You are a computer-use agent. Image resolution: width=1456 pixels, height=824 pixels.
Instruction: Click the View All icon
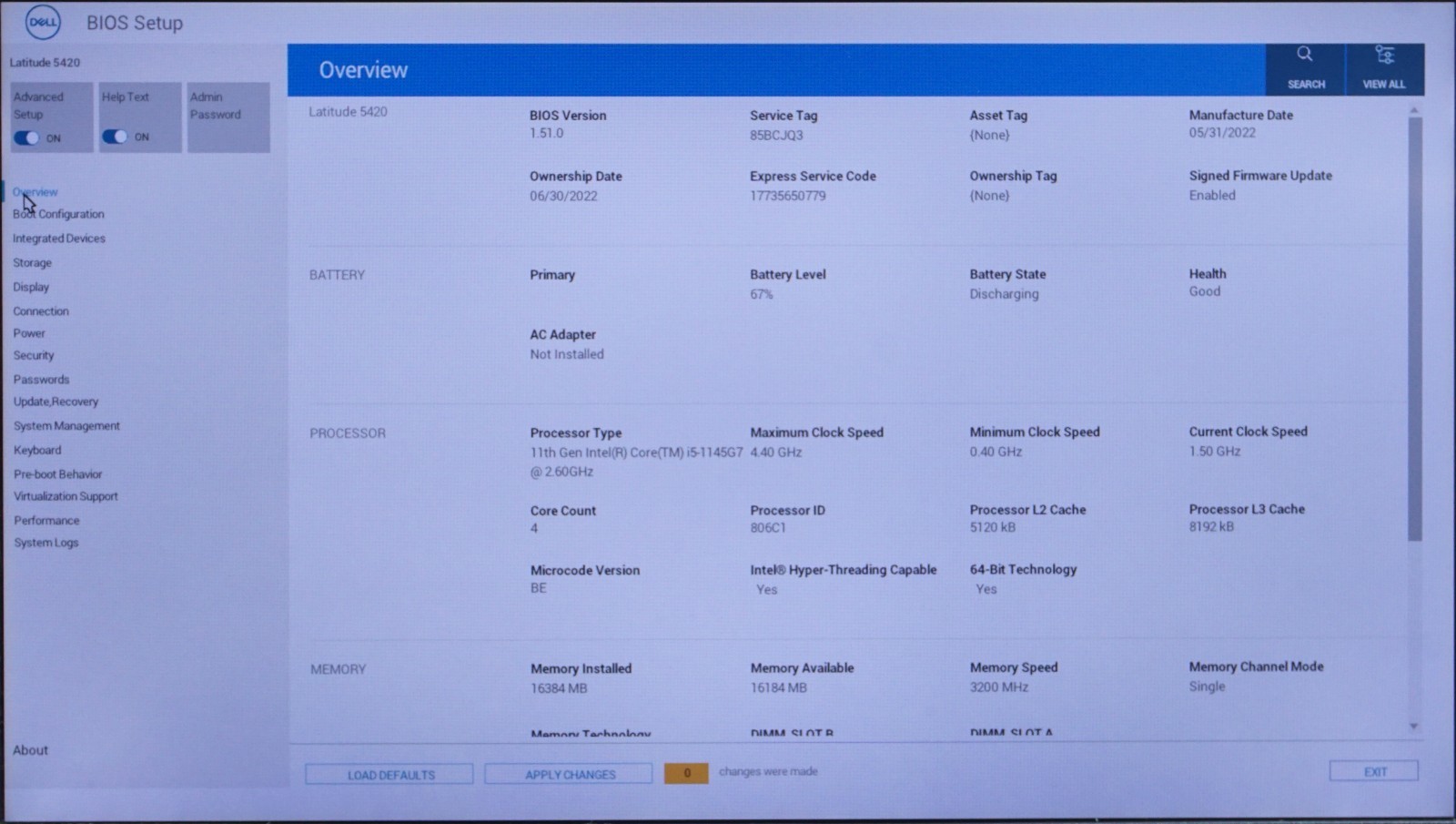pos(1384,68)
